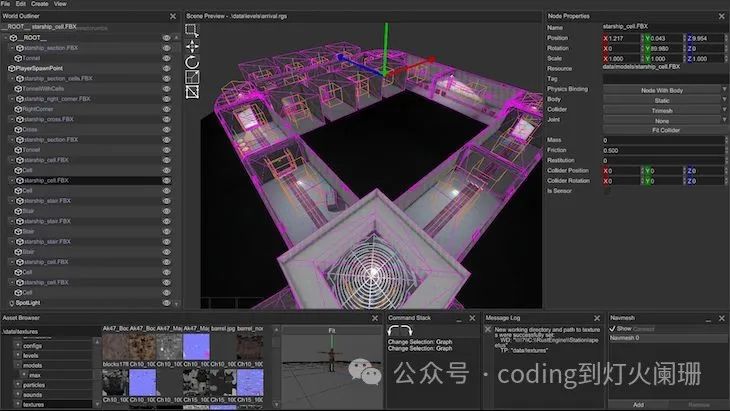
Task: Open the Create menu
Action: coord(42,5)
